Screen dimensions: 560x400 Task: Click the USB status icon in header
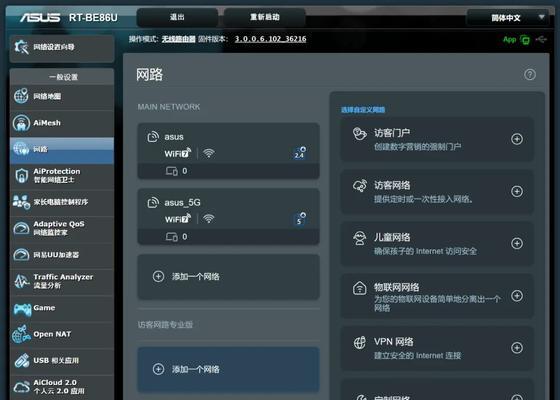[x=541, y=39]
